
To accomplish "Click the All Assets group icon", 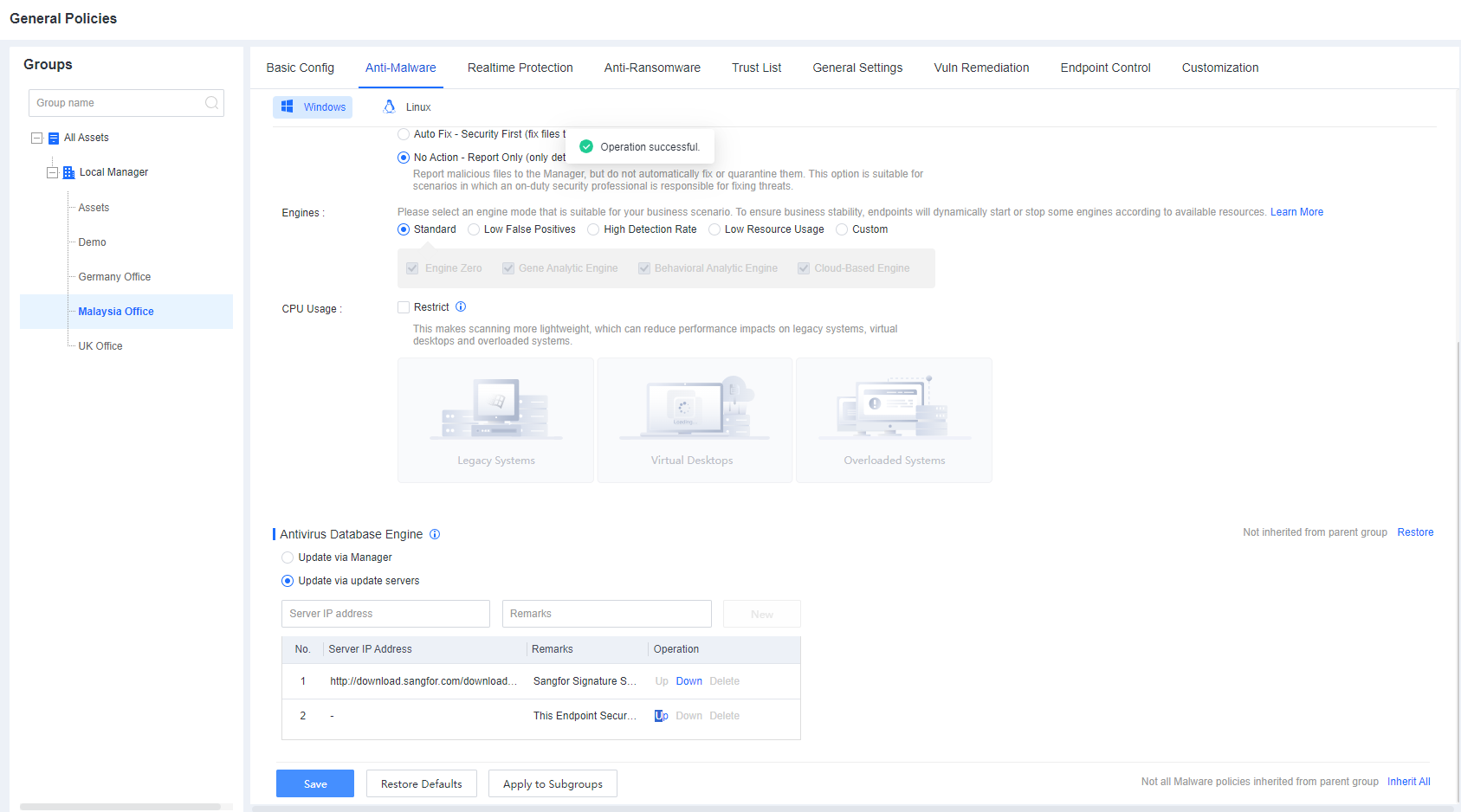I will coord(54,138).
